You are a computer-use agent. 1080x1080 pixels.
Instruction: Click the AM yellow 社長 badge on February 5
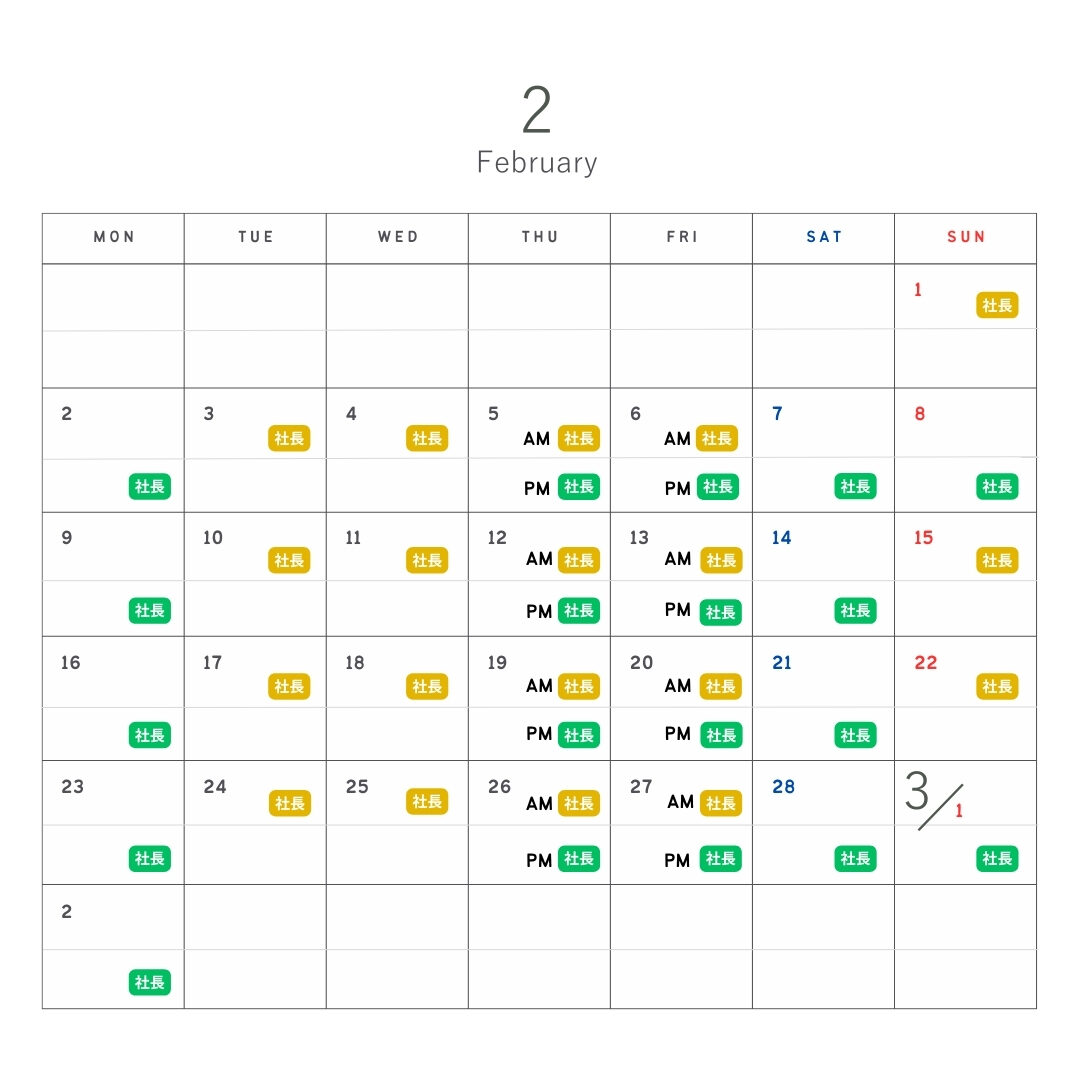point(579,438)
